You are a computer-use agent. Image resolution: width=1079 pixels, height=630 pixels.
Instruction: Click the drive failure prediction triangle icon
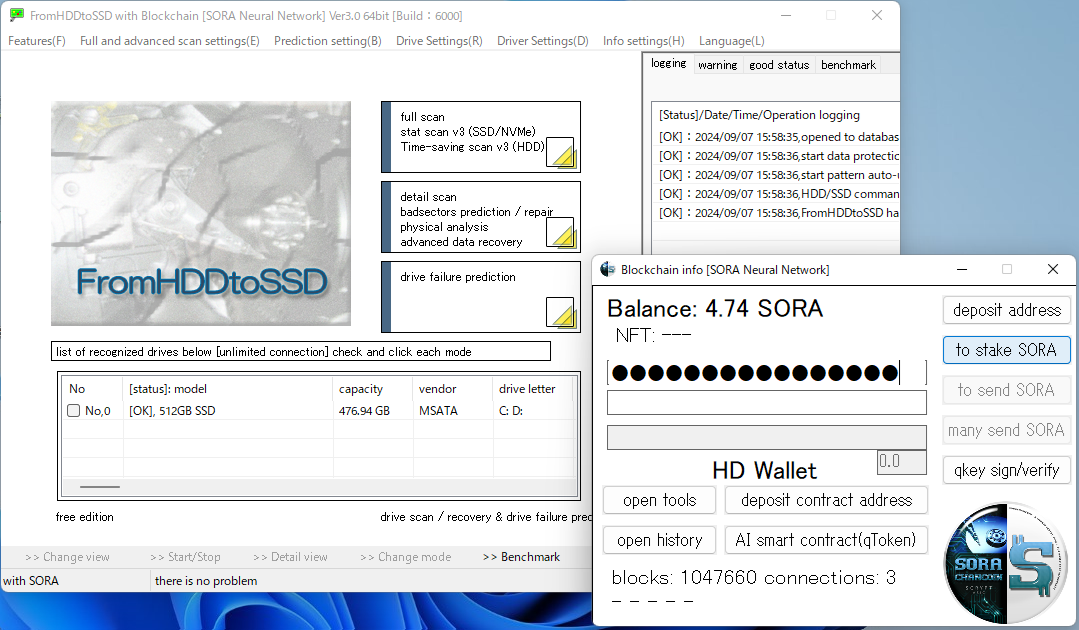(561, 313)
